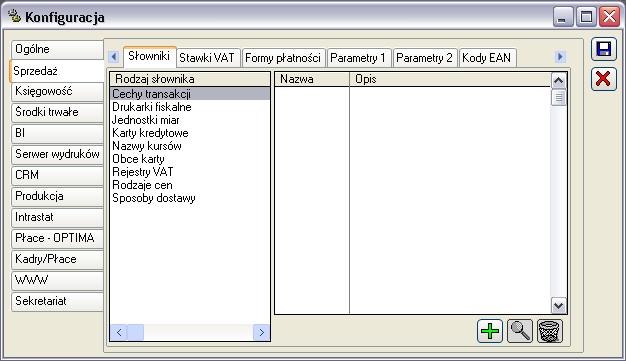Click the dictionary list's right scroll arrow

coord(261,332)
